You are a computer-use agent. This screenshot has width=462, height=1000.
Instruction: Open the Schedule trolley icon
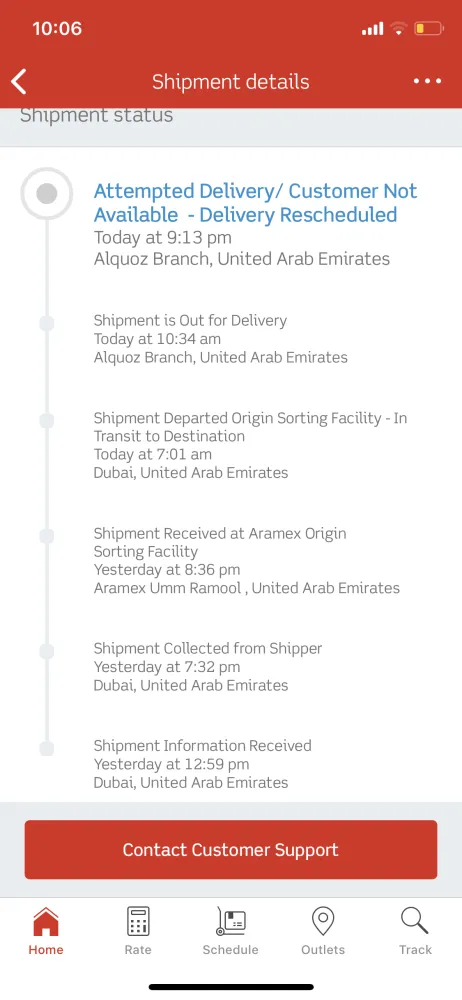[230, 922]
